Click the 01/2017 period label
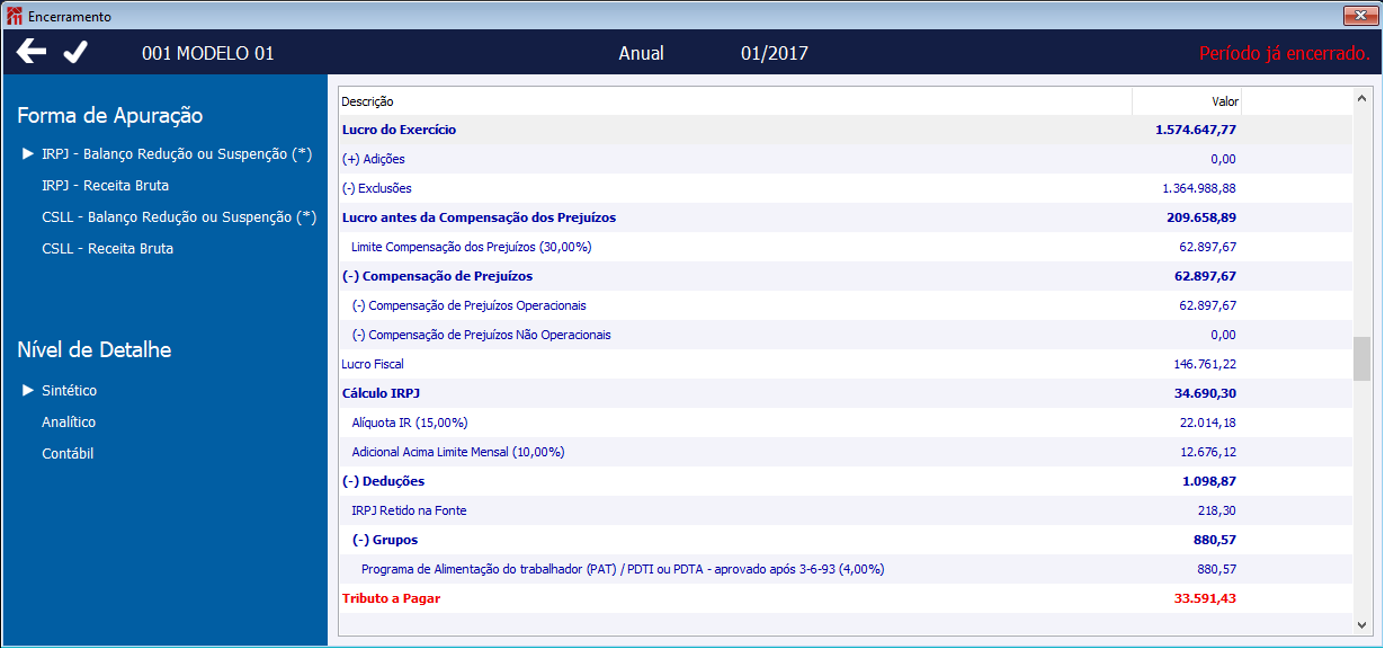 [775, 53]
